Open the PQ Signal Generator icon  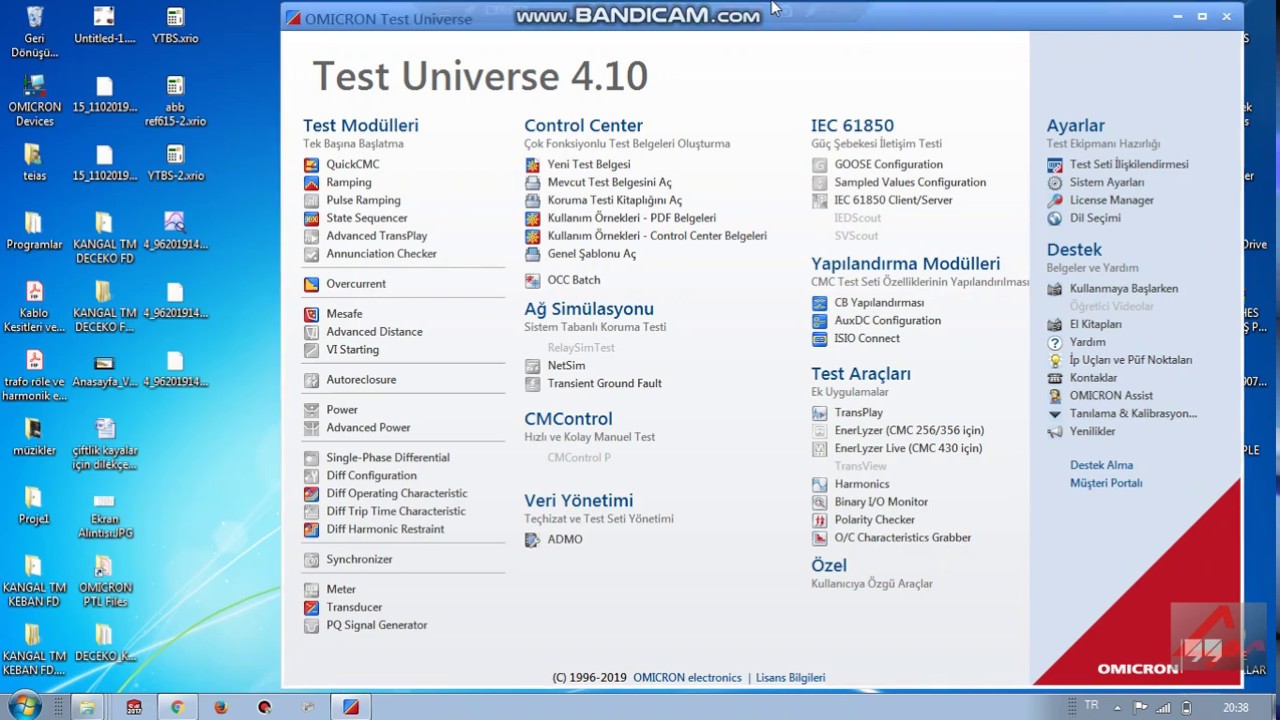(x=311, y=626)
